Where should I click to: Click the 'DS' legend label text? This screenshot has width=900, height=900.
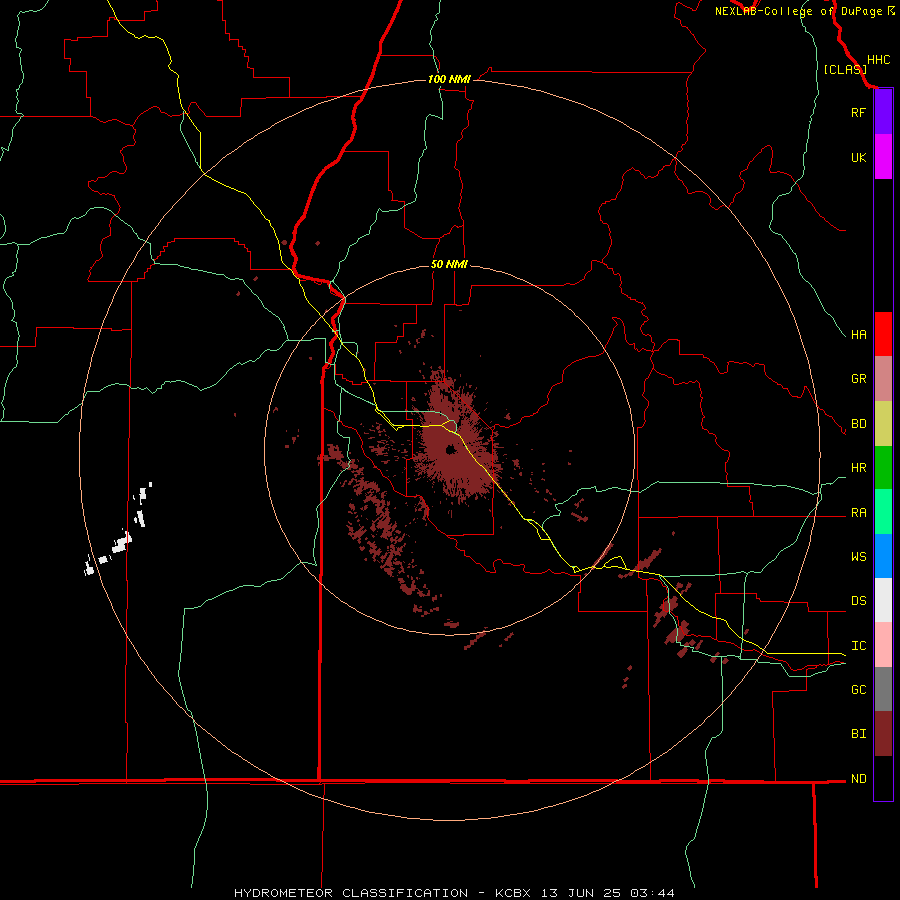pyautogui.click(x=858, y=601)
